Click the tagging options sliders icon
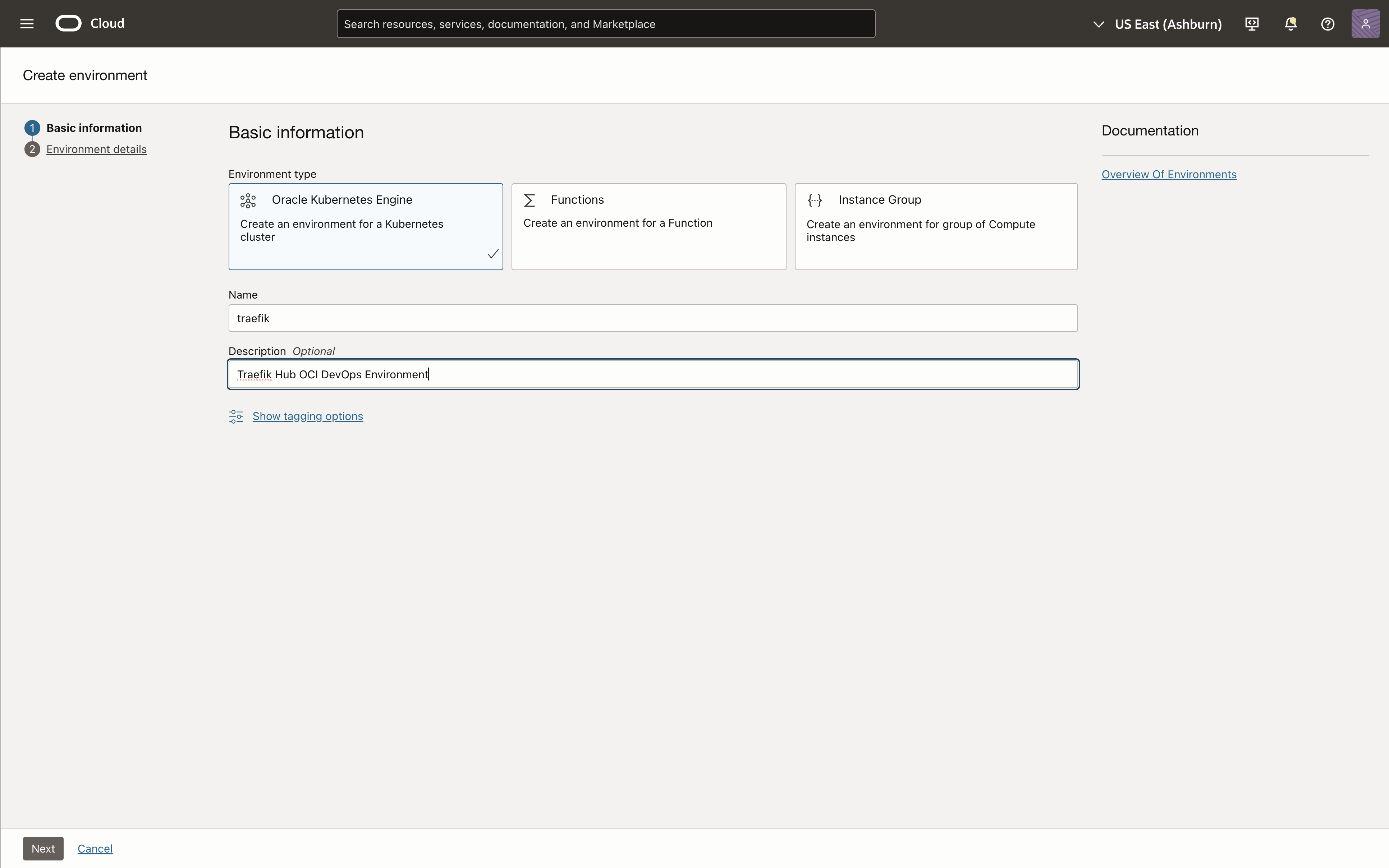The height and width of the screenshot is (868, 1389). 236,416
